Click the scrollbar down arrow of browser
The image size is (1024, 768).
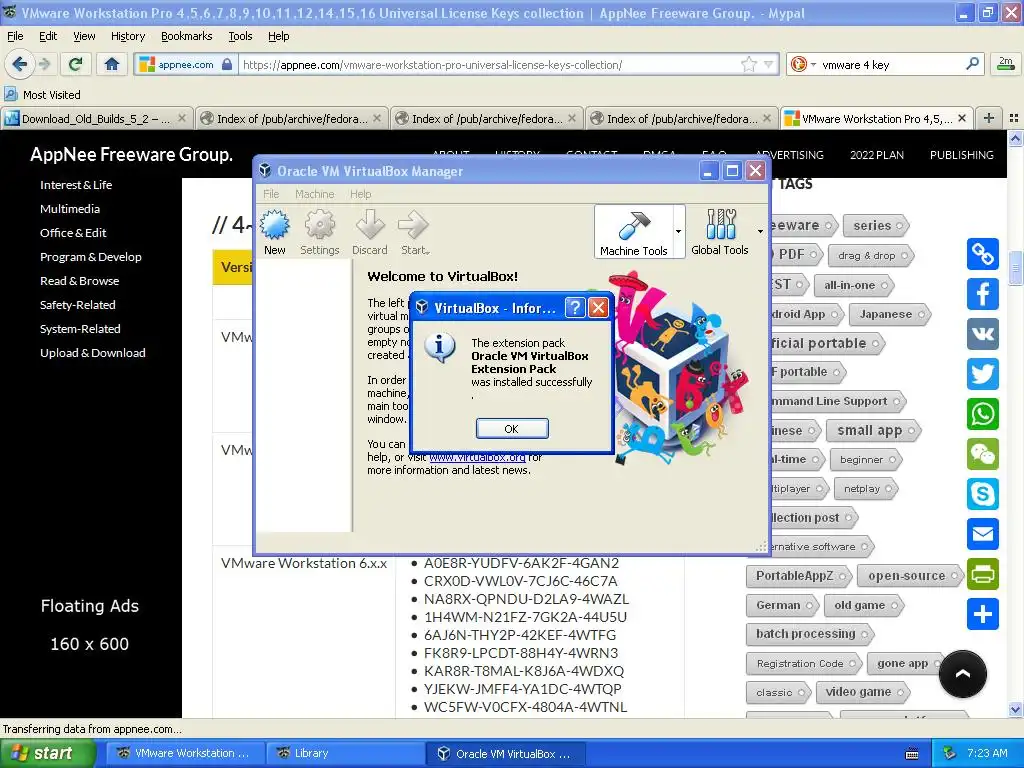1015,709
